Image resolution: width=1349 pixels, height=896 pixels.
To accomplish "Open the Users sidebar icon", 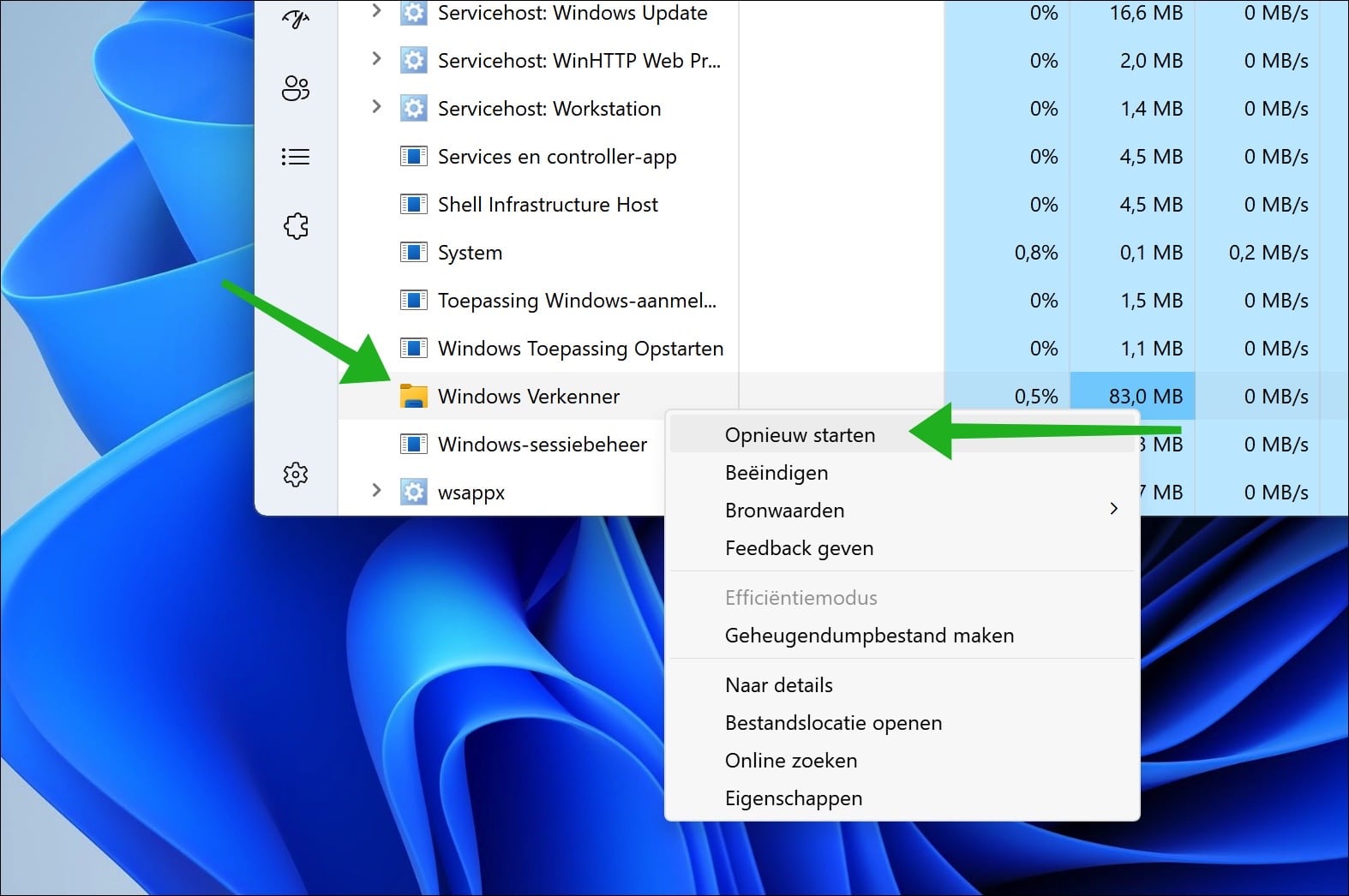I will pos(296,88).
